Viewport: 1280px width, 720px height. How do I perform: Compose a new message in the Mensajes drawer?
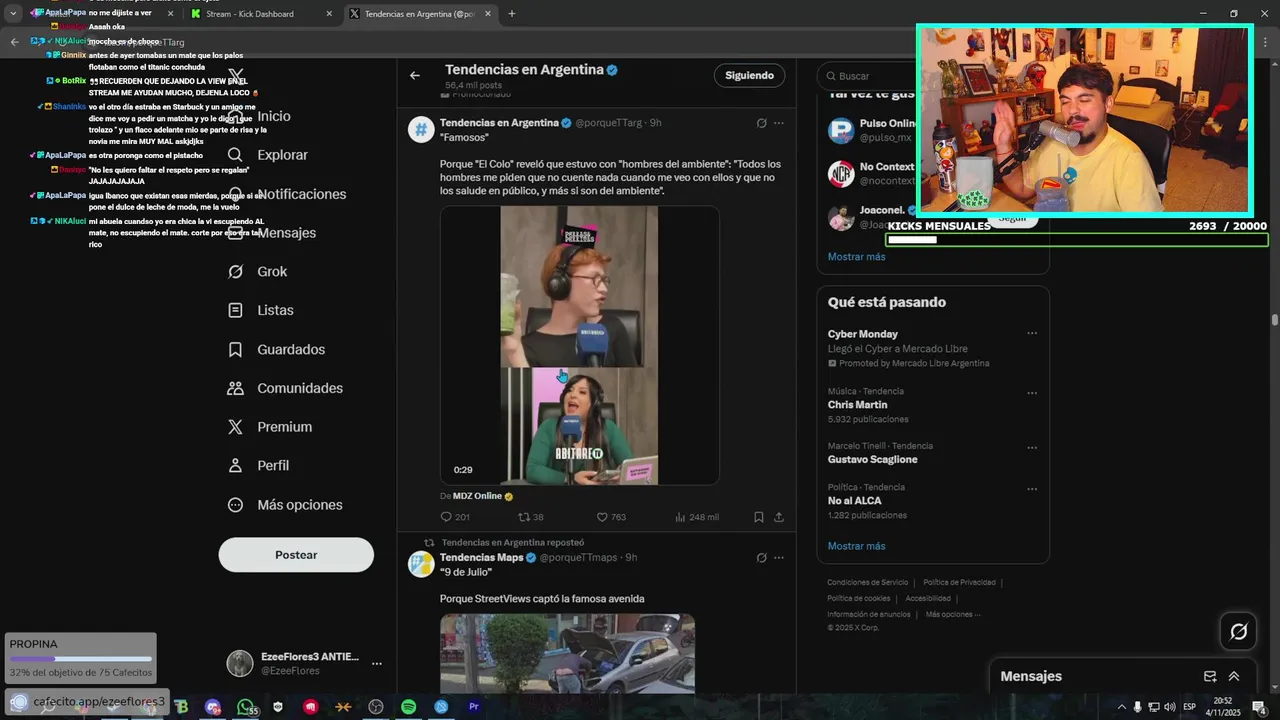click(x=1210, y=676)
